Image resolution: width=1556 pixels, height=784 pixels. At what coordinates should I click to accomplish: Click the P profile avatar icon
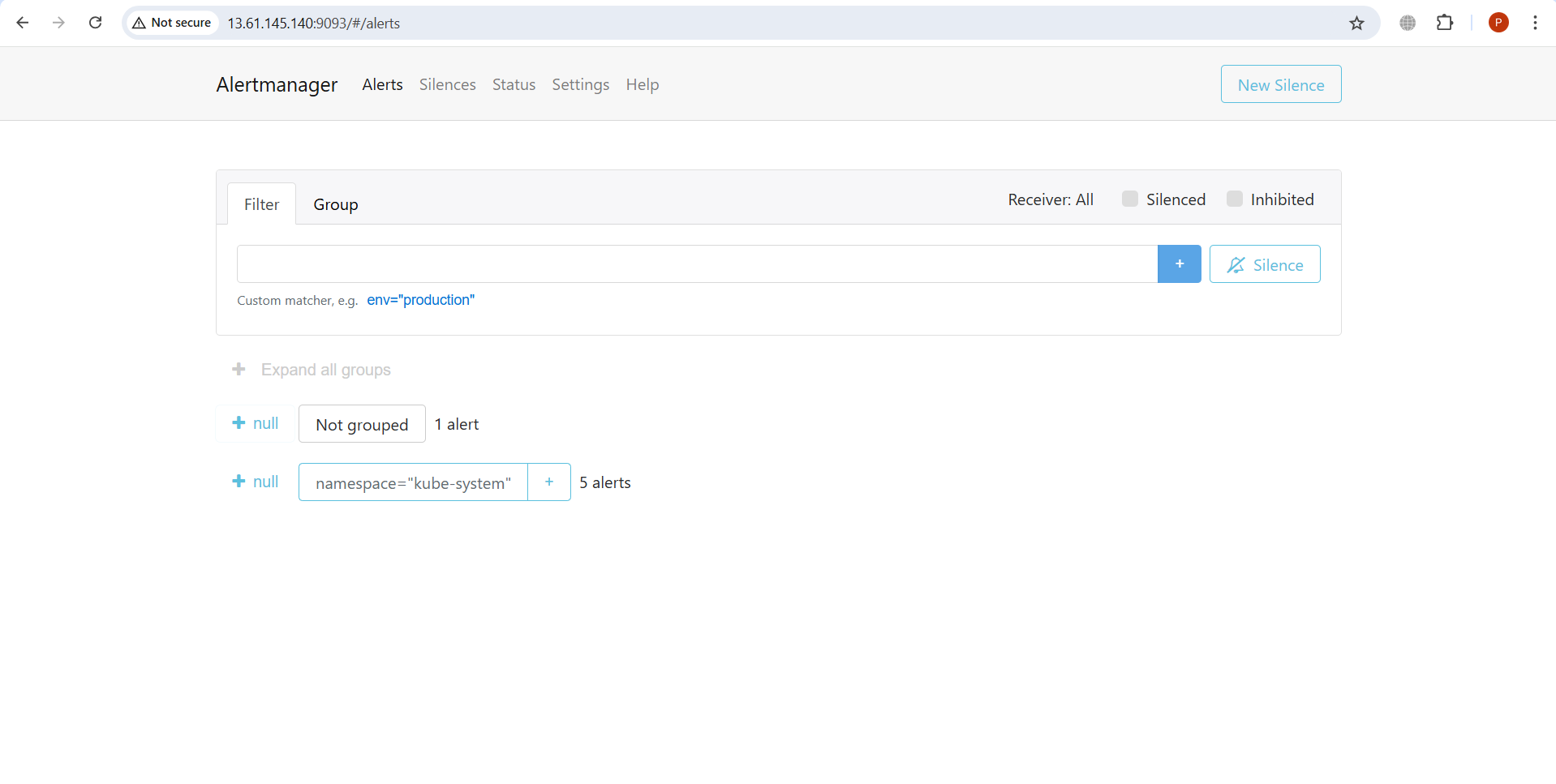coord(1498,23)
